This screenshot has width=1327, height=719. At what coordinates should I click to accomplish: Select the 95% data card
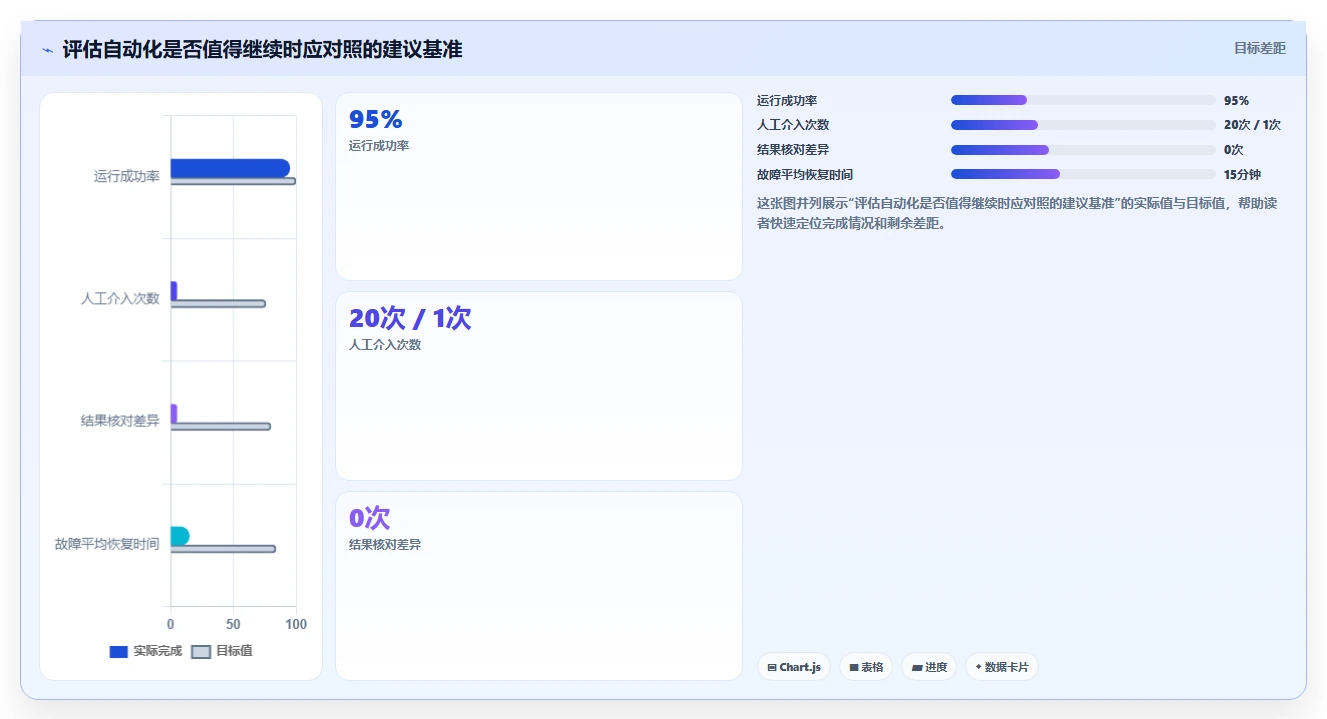pos(539,187)
